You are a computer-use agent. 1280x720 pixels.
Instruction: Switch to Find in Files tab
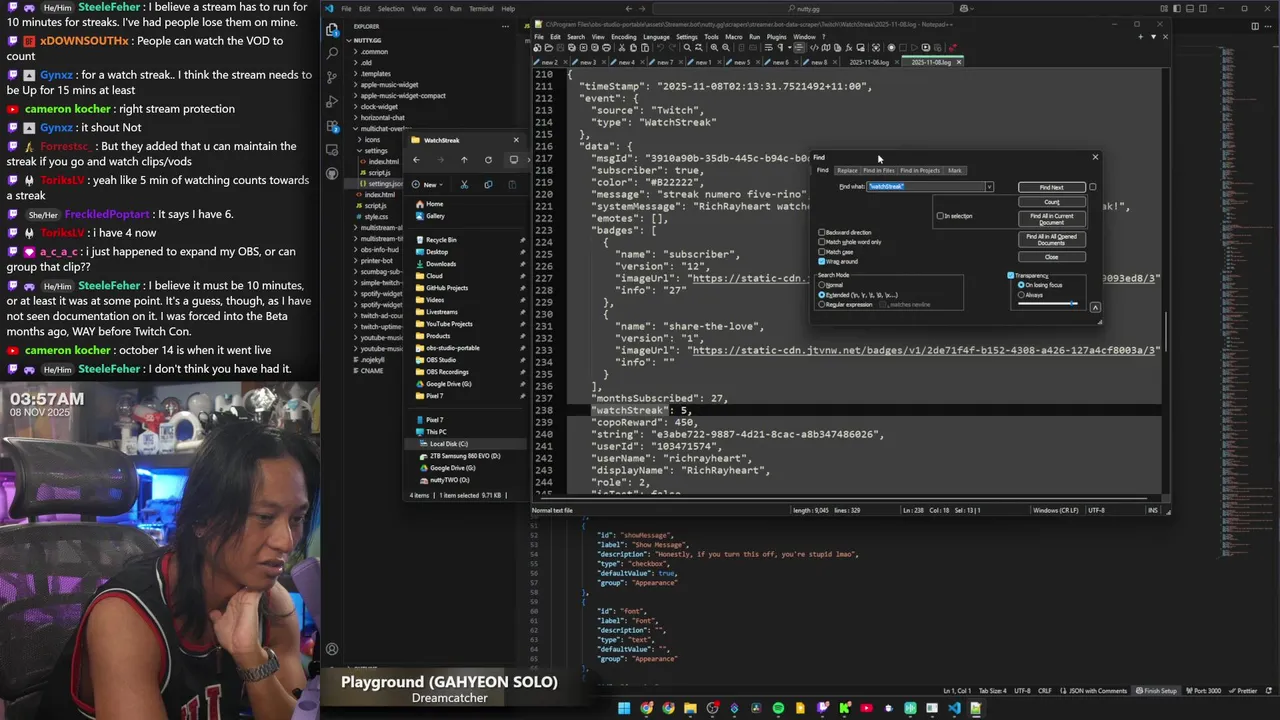[x=879, y=170]
